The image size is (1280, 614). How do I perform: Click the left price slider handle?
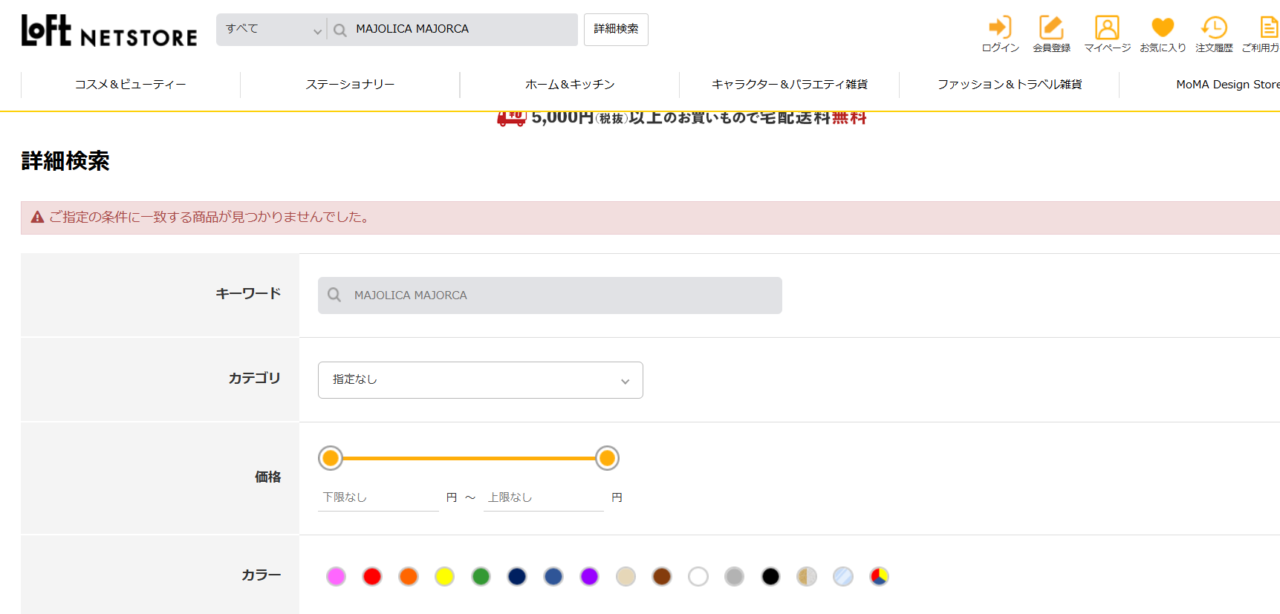click(x=331, y=458)
